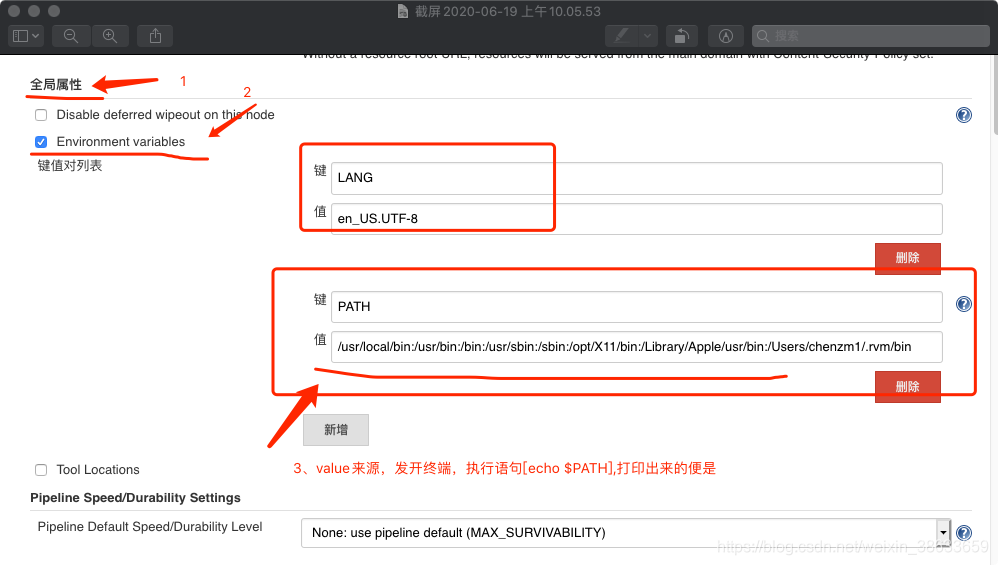The height and width of the screenshot is (565, 998).
Task: Click the window title 截屏 2020-06-19
Action: point(508,11)
